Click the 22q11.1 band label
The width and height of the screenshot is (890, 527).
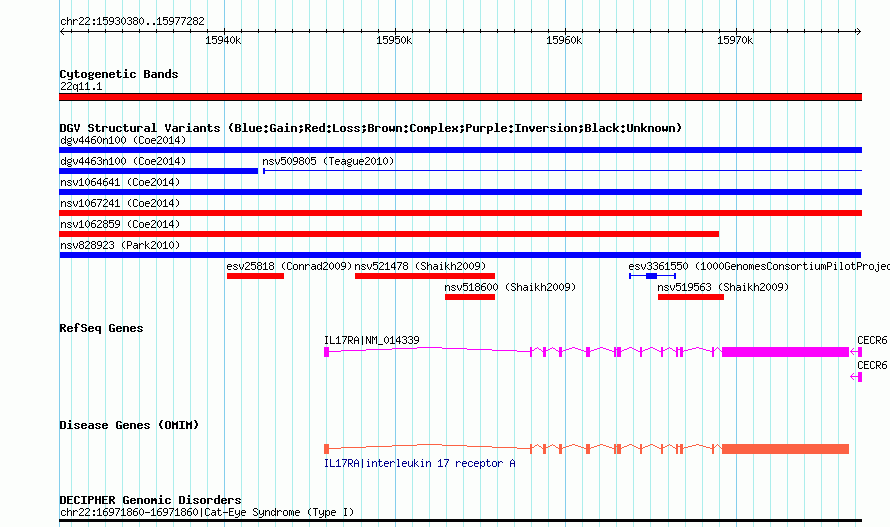pos(81,86)
